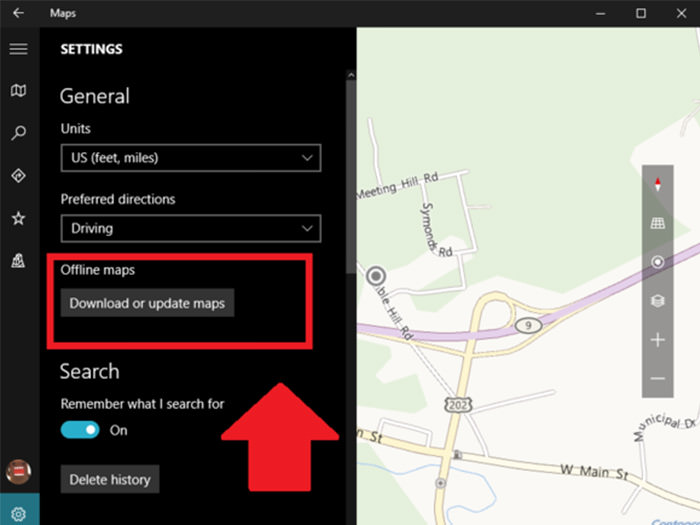700x525 pixels.
Task: Zoom out using the minus button
Action: point(657,378)
